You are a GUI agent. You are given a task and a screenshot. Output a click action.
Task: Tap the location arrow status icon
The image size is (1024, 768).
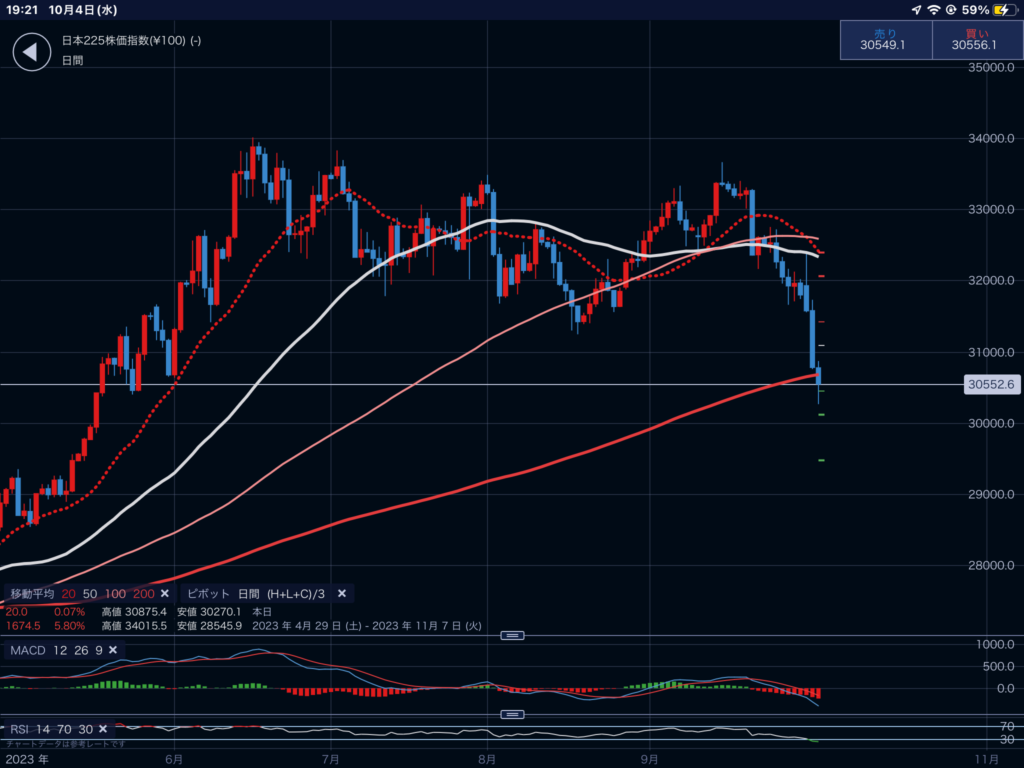click(915, 10)
